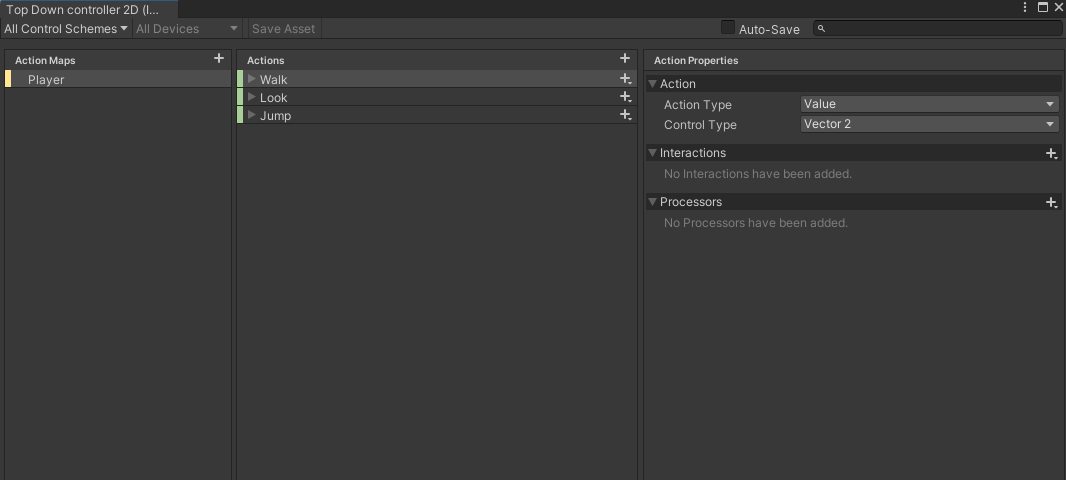Add a new action in Actions panel

tap(625, 58)
